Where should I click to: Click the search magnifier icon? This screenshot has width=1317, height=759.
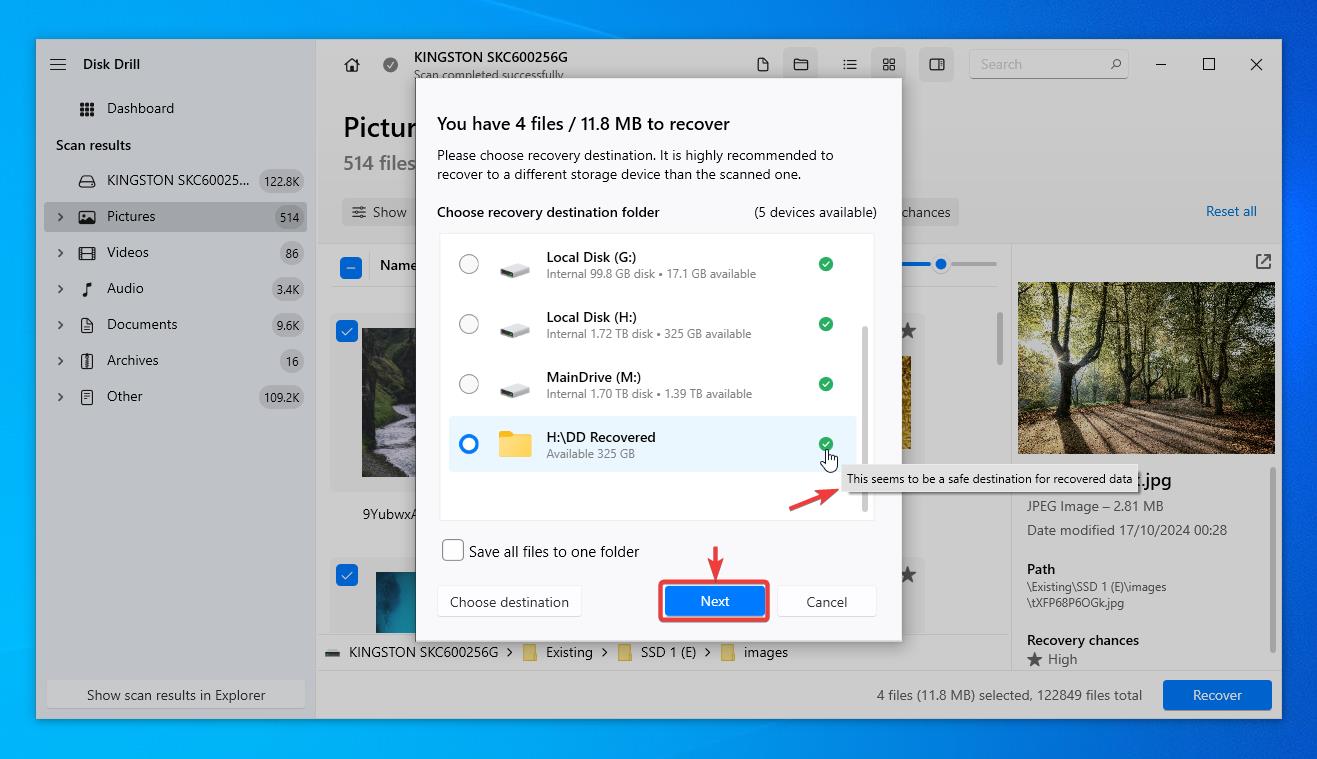click(x=1116, y=64)
